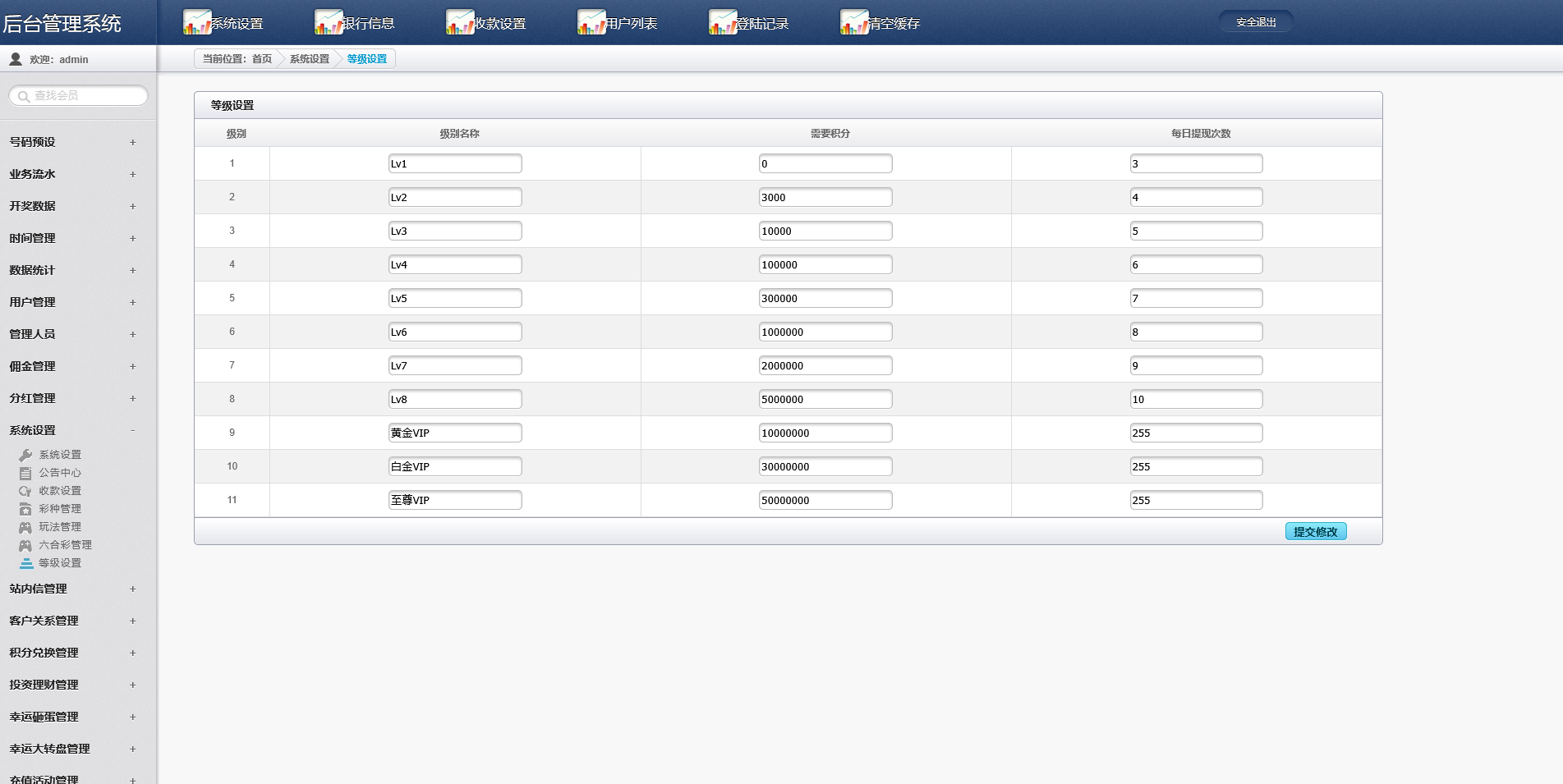Image resolution: width=1563 pixels, height=784 pixels.
Task: Open 系统设置 wrench icon in sidebar submenu
Action: pyautogui.click(x=25, y=455)
